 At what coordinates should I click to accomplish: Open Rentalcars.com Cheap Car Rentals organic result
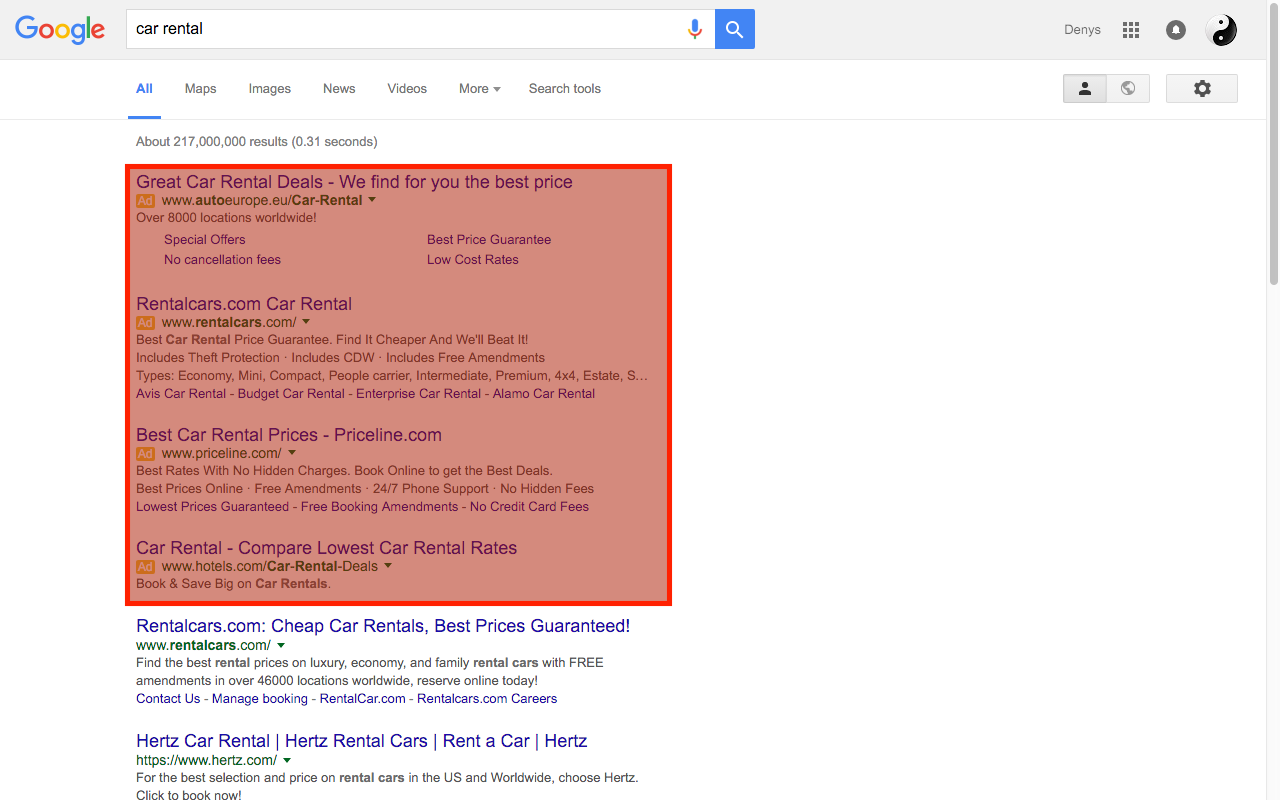click(383, 626)
